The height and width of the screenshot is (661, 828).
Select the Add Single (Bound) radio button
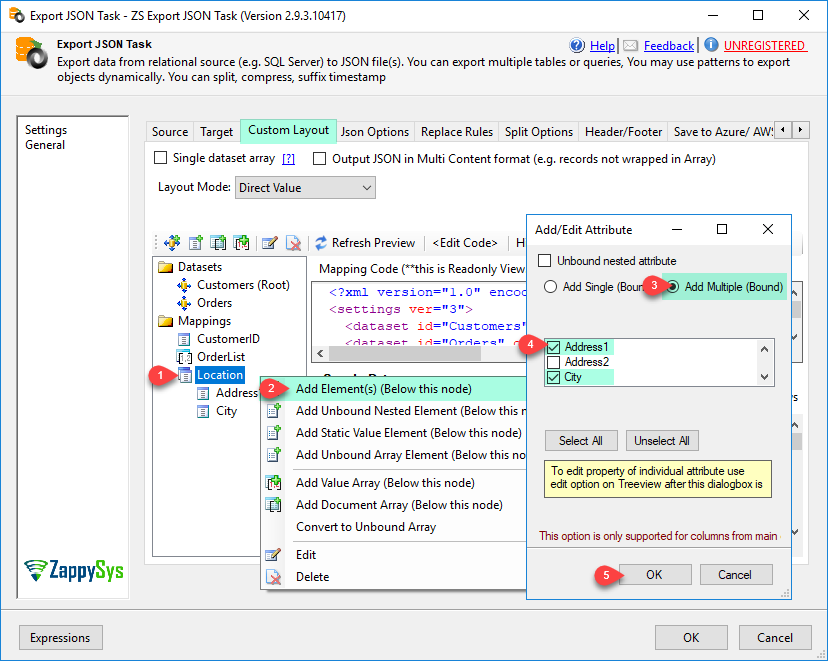point(550,287)
